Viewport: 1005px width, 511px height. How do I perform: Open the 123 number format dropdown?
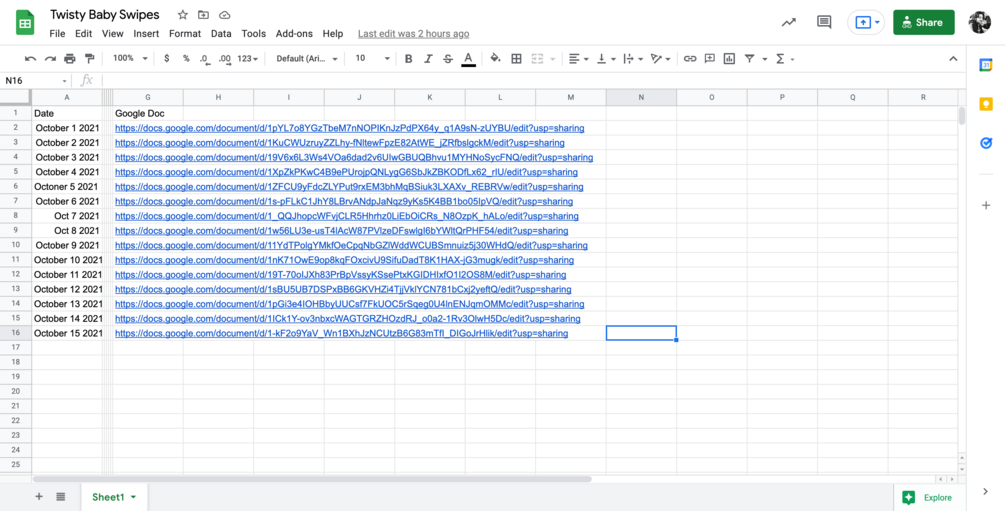[247, 58]
